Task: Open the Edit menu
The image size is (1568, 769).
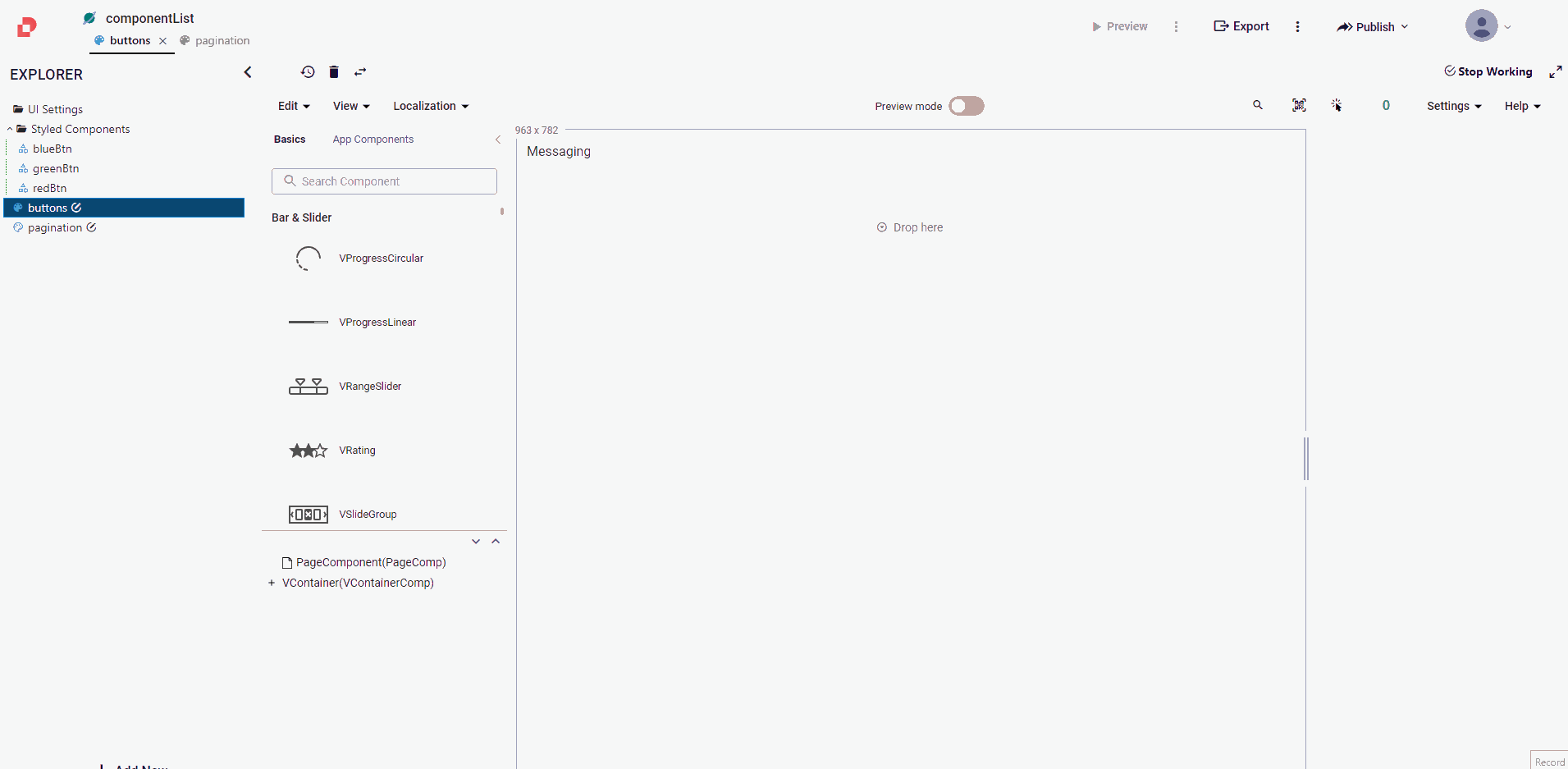Action: click(293, 106)
